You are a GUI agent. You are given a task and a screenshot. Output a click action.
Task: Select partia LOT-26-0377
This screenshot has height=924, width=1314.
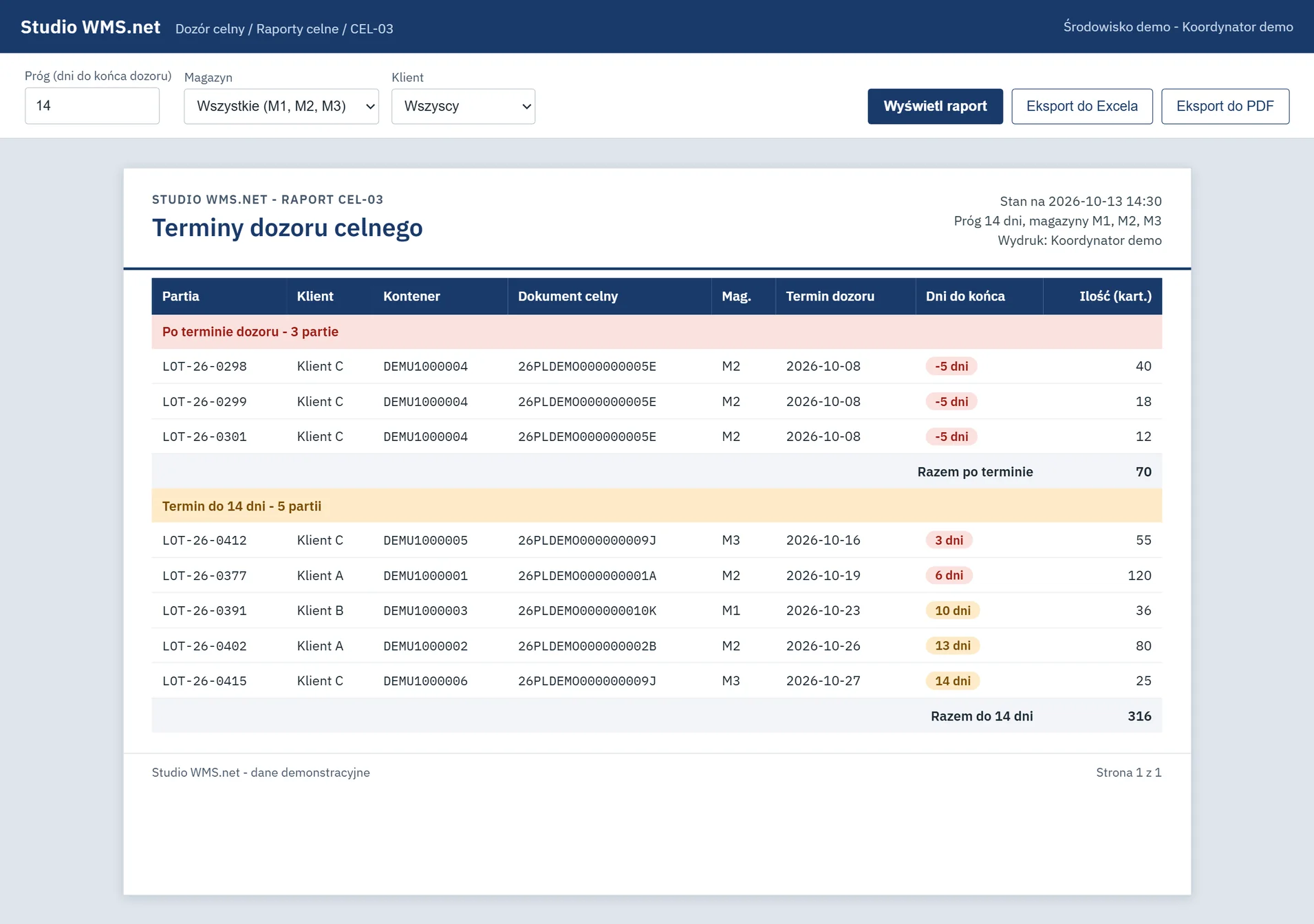(204, 576)
